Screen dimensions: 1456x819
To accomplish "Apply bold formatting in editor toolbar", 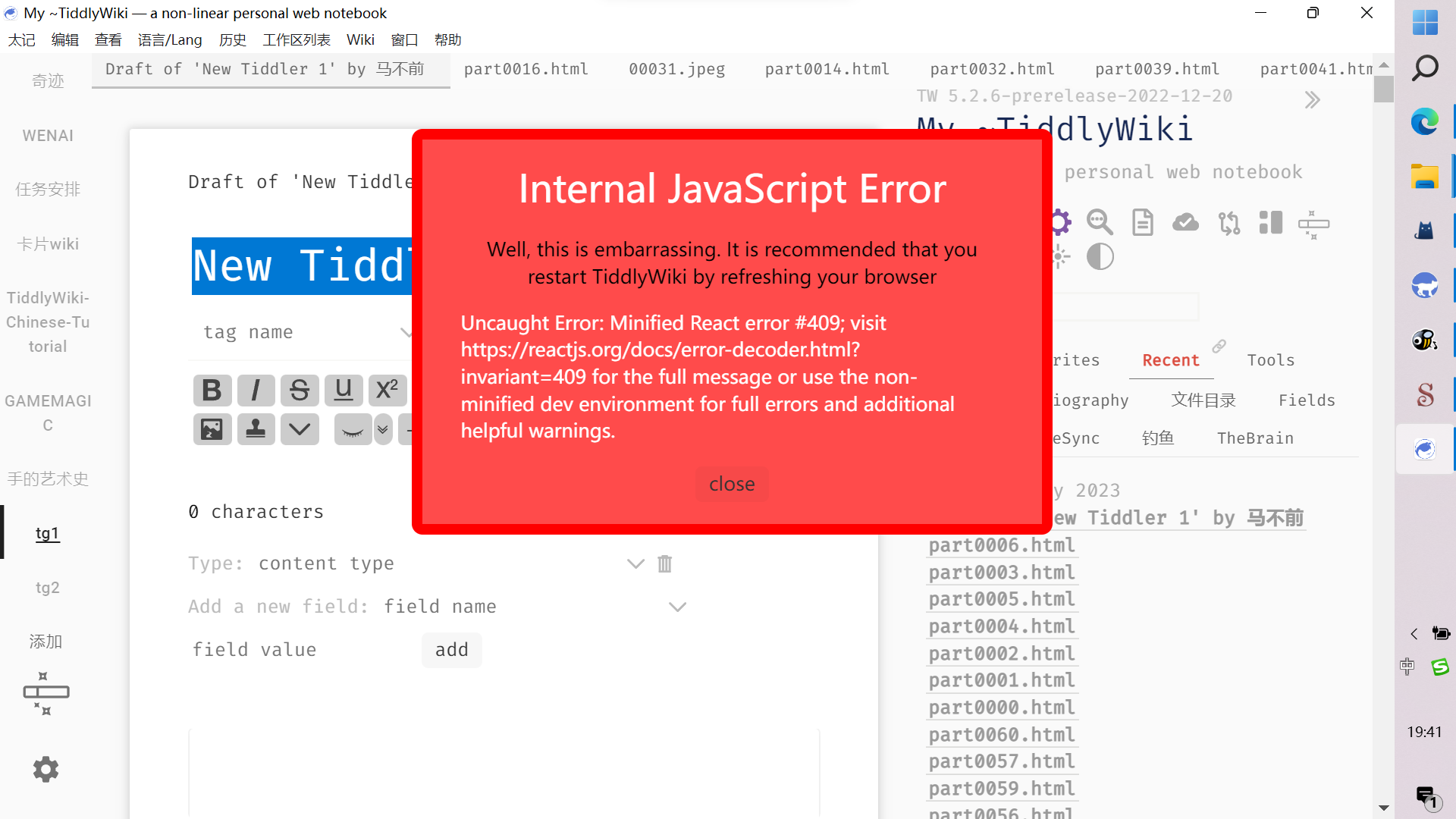I will pos(212,391).
